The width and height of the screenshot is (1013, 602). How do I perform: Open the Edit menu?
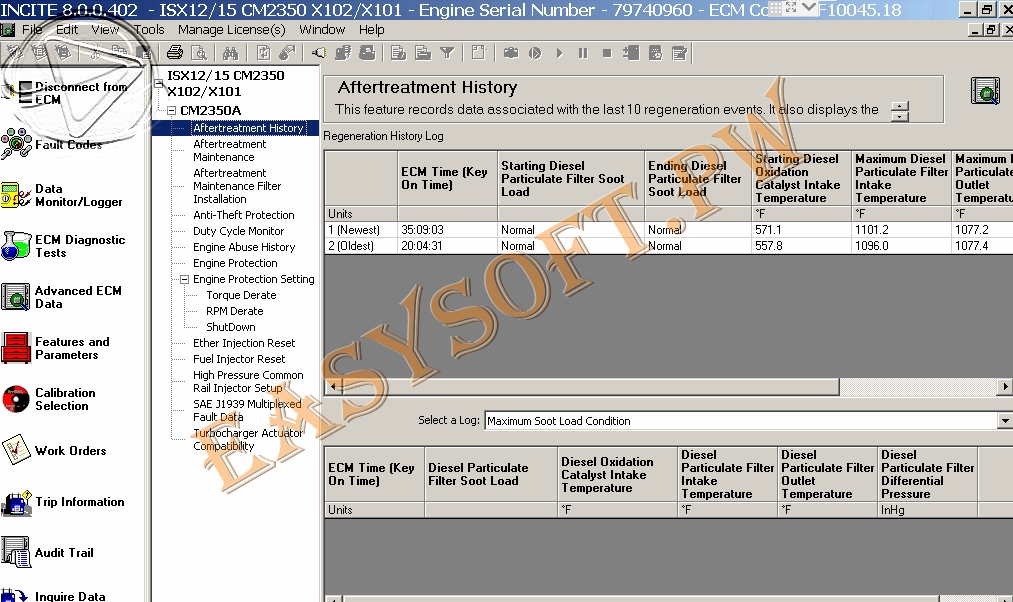click(x=67, y=30)
